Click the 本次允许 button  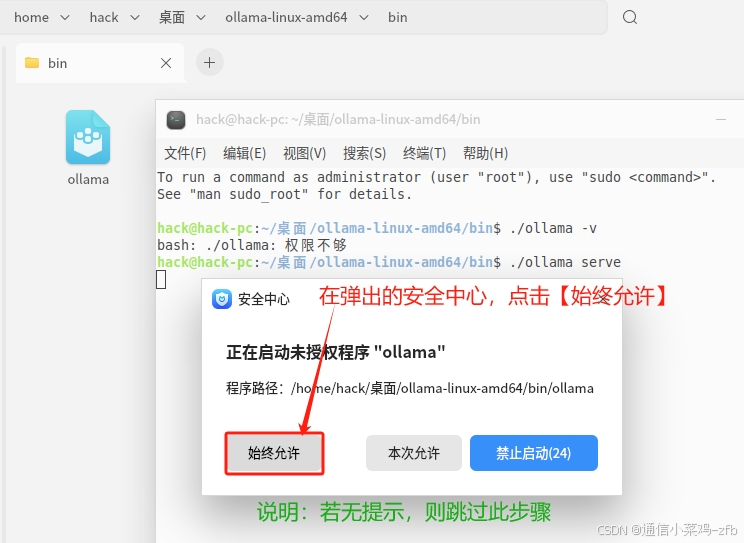414,453
